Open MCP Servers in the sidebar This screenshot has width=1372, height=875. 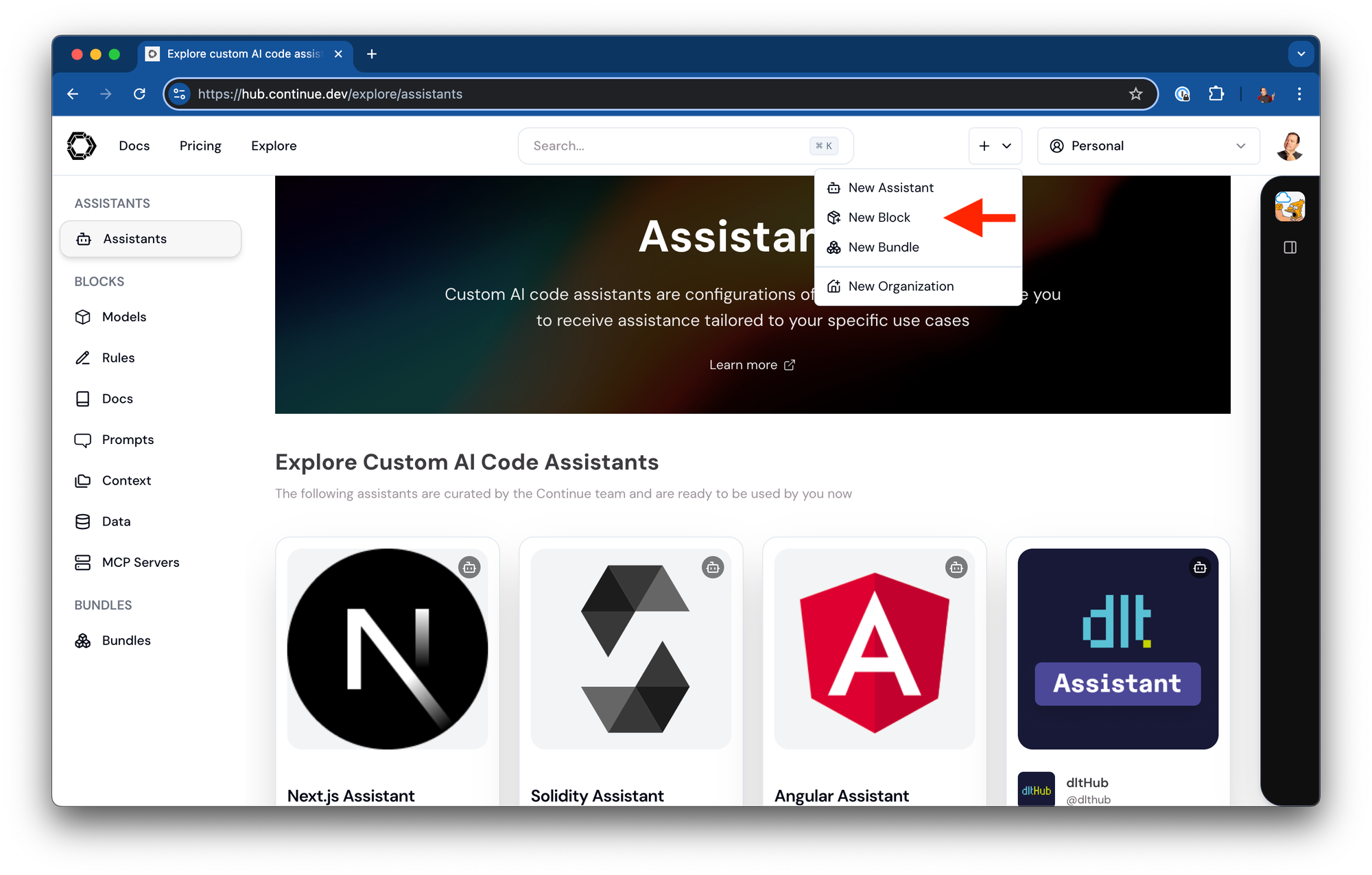(x=140, y=563)
